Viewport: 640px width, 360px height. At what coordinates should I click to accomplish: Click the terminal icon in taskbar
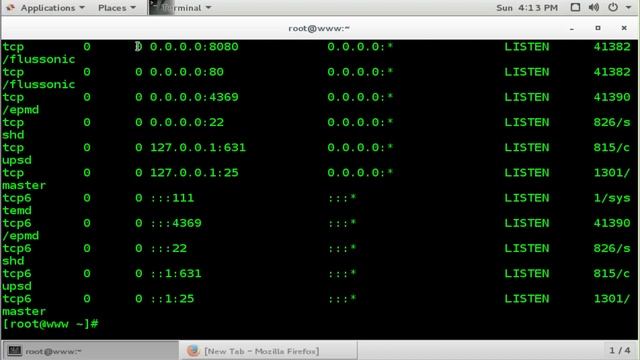15,351
